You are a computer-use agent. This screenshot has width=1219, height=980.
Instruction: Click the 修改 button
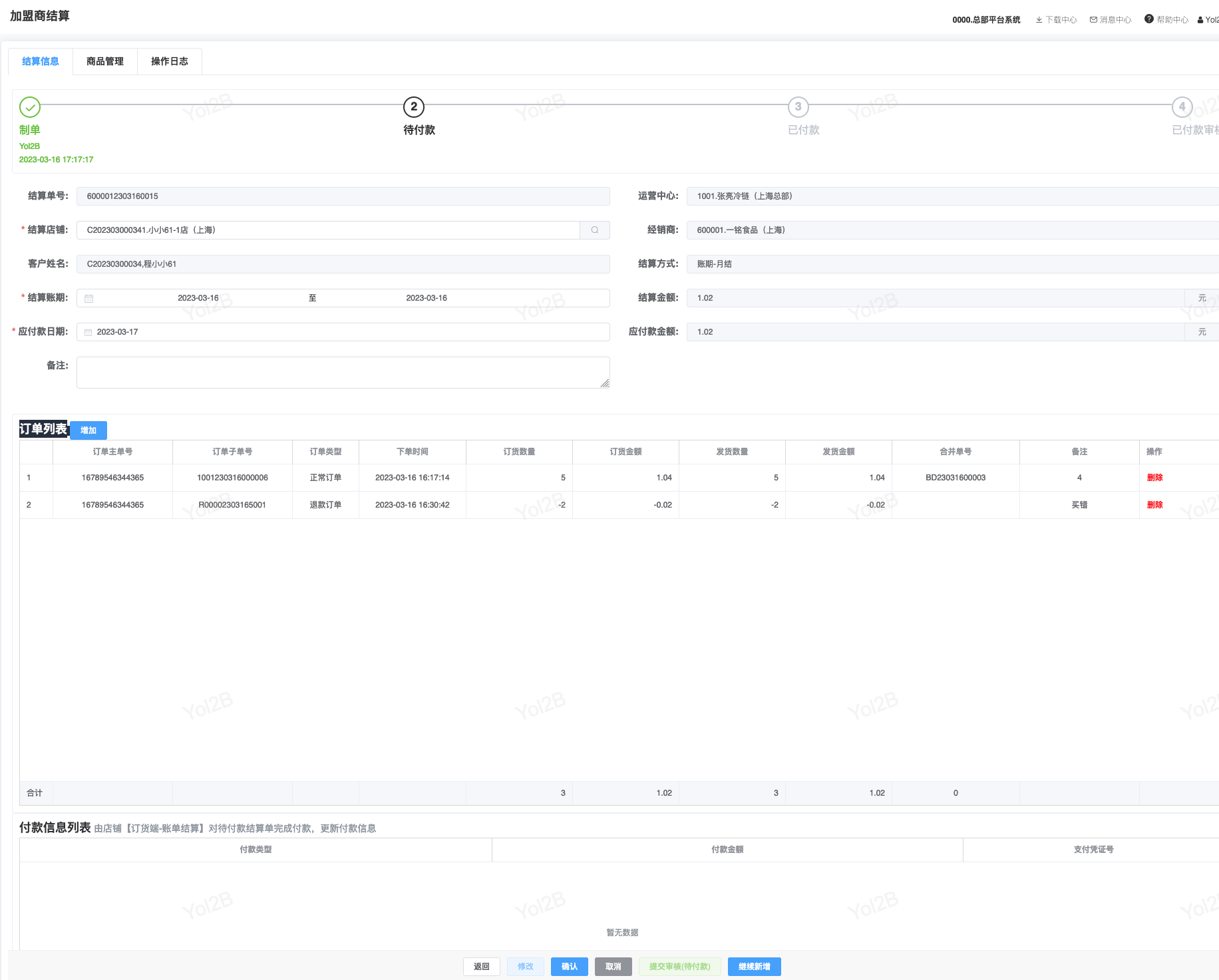click(x=526, y=967)
